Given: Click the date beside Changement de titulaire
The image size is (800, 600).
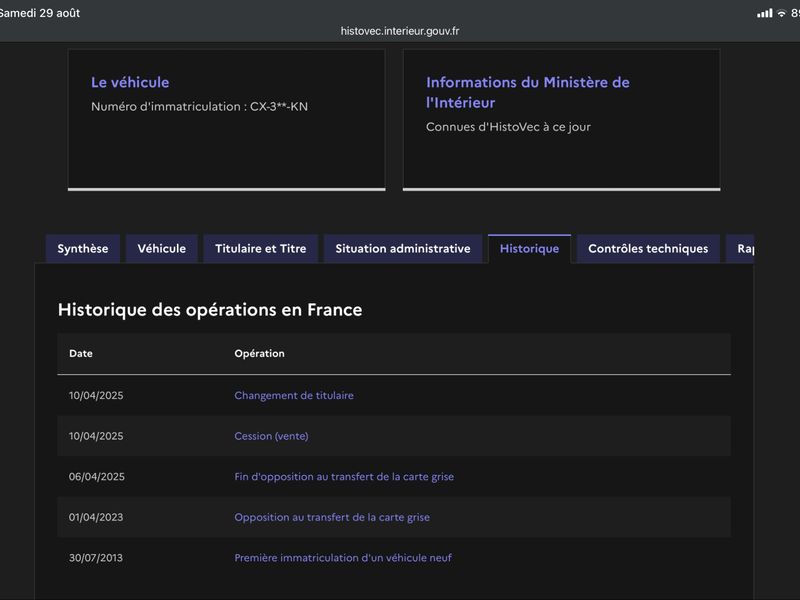Looking at the screenshot, I should pos(96,395).
